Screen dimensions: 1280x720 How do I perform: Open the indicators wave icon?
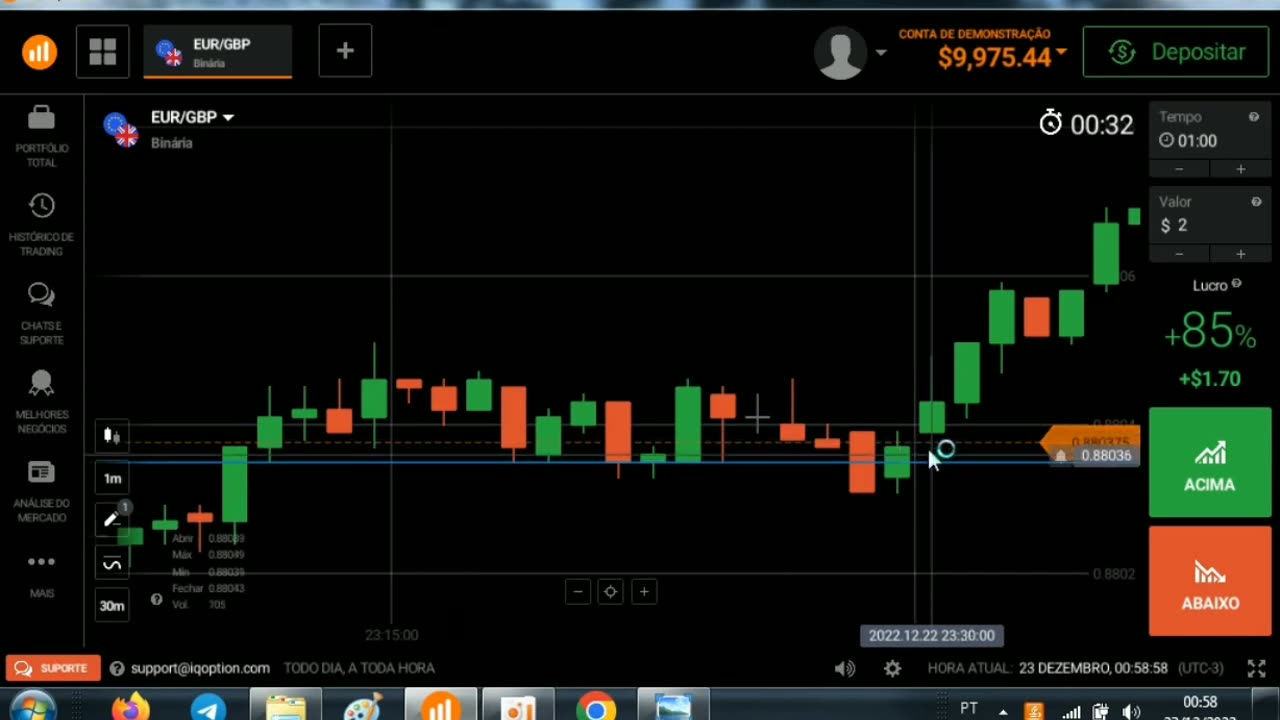[112, 564]
